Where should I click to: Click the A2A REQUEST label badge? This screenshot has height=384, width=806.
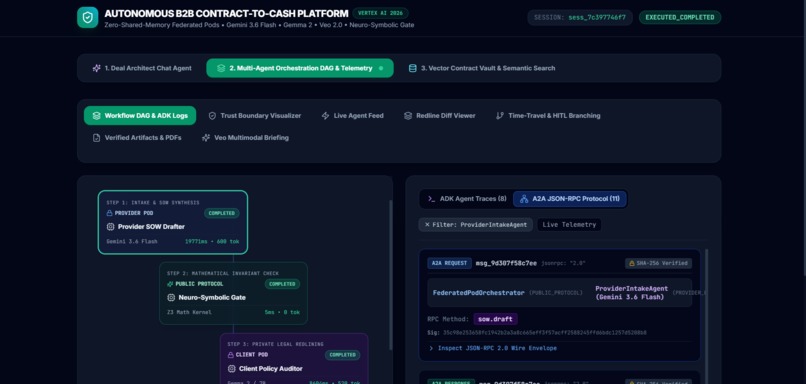pos(449,263)
